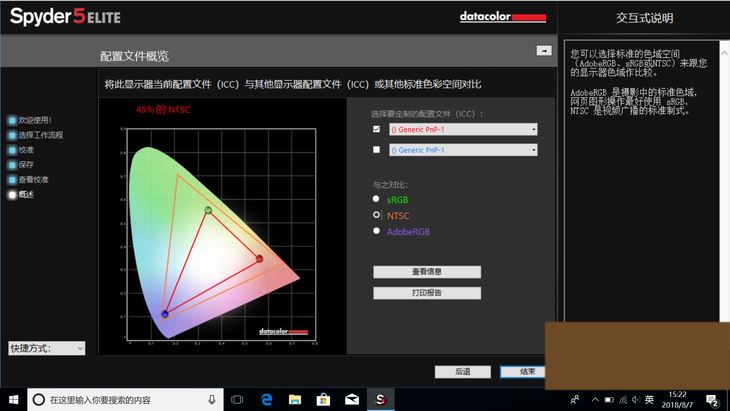
Task: Open Microsoft Store from the taskbar
Action: pyautogui.click(x=323, y=400)
